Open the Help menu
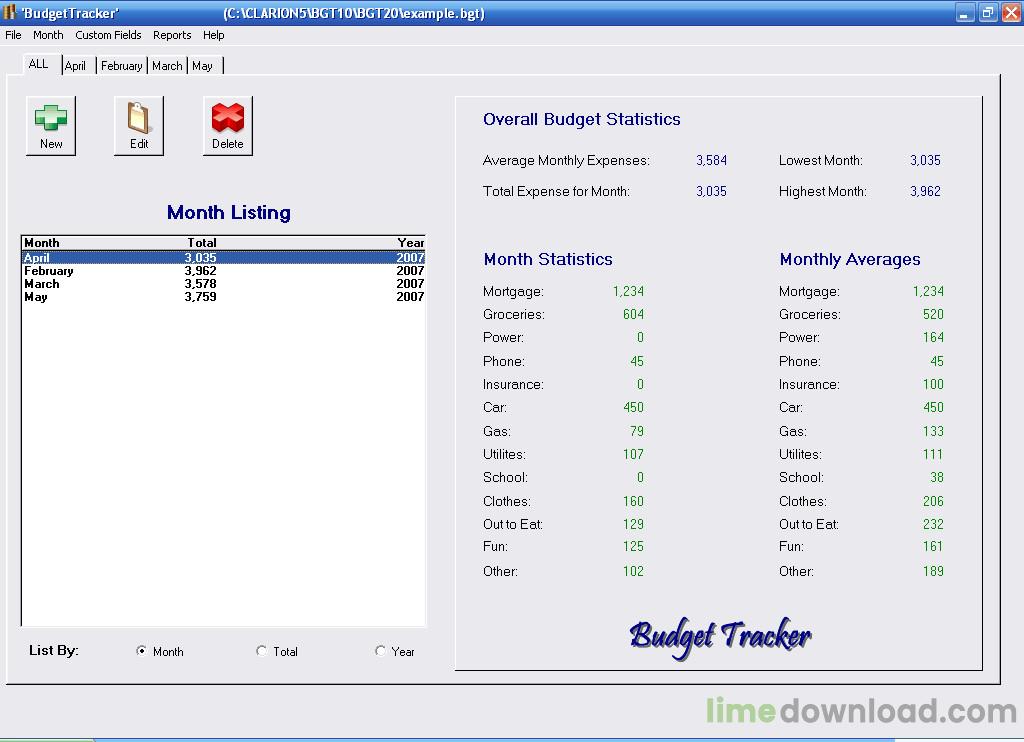Screen dimensions: 1024x742 coord(214,35)
